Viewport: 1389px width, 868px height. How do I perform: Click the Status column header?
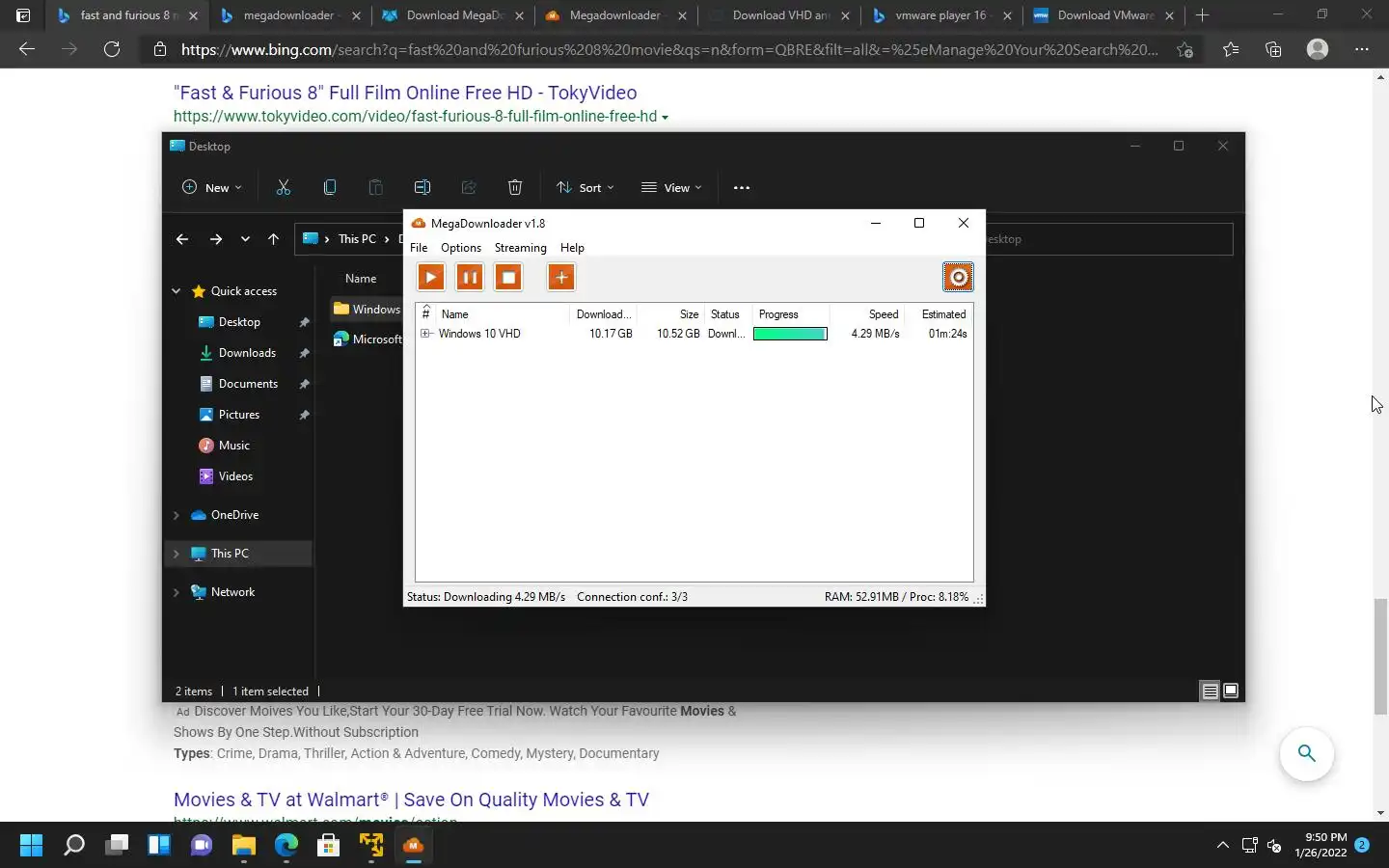click(727, 314)
